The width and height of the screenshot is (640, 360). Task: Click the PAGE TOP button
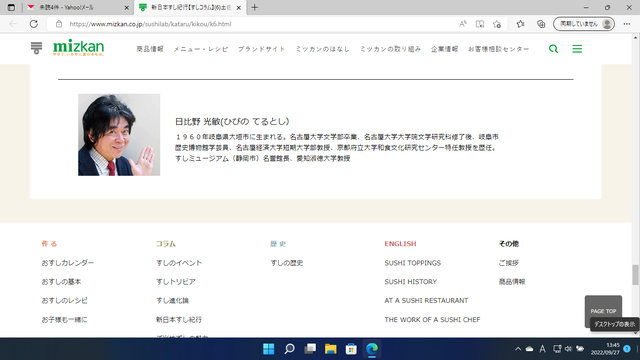pos(603,311)
